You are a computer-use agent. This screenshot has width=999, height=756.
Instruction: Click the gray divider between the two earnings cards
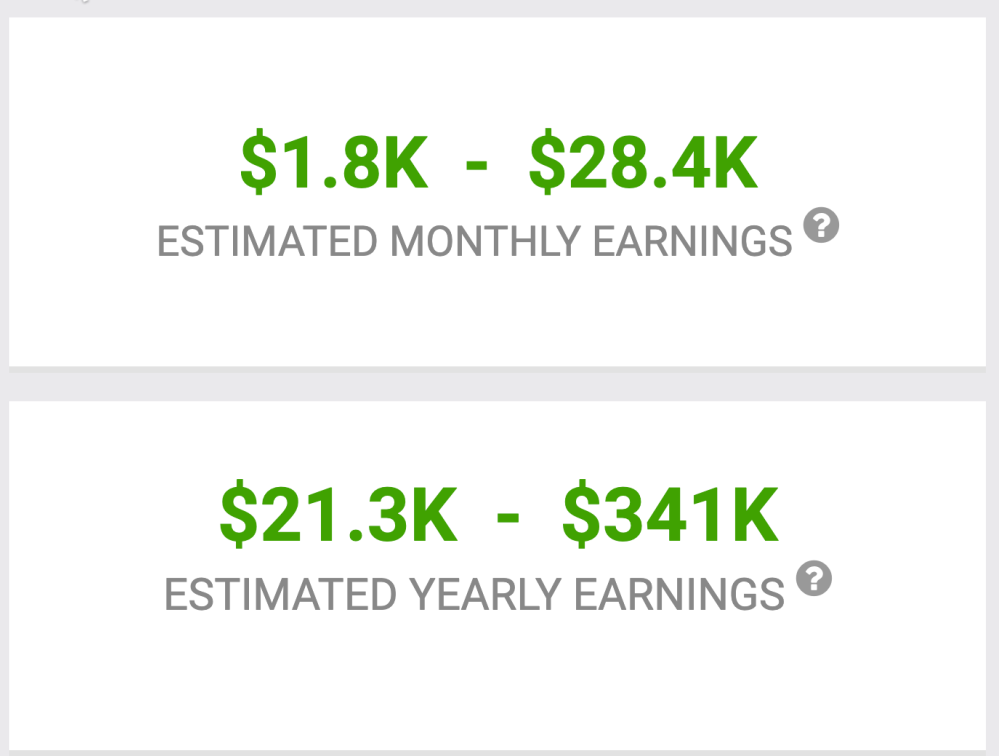coord(499,384)
